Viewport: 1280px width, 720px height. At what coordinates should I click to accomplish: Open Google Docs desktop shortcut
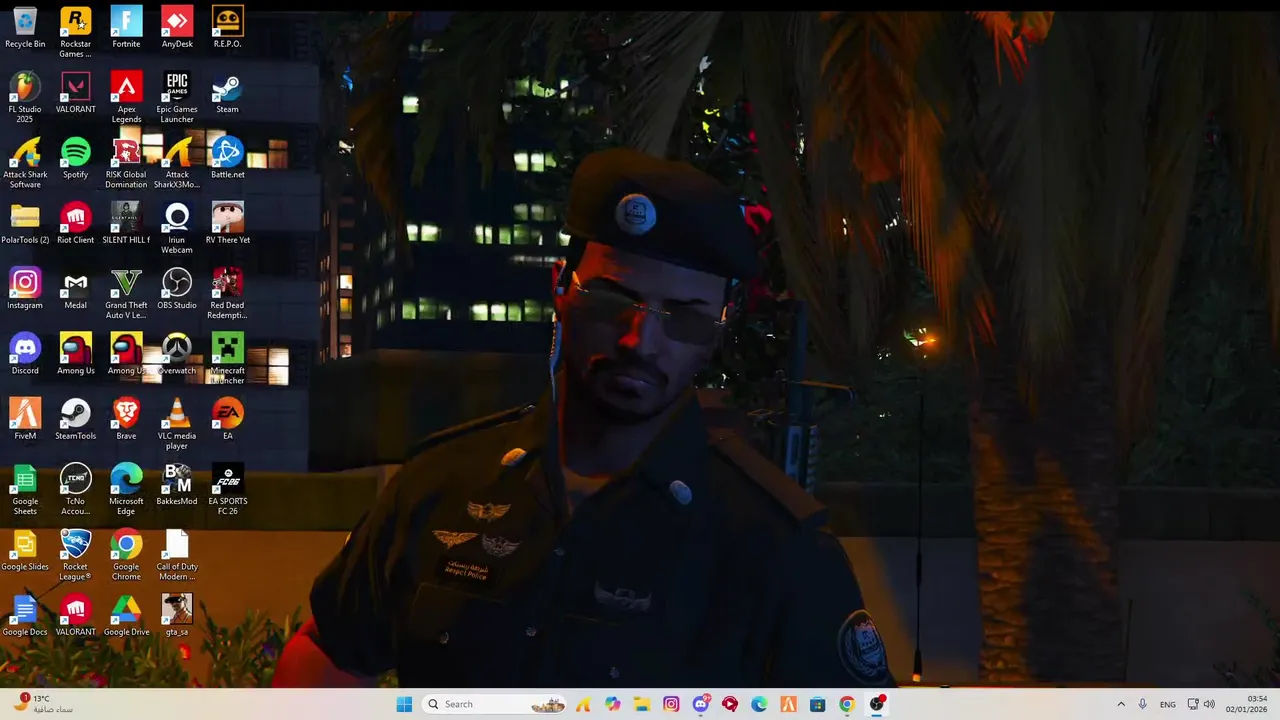click(25, 616)
